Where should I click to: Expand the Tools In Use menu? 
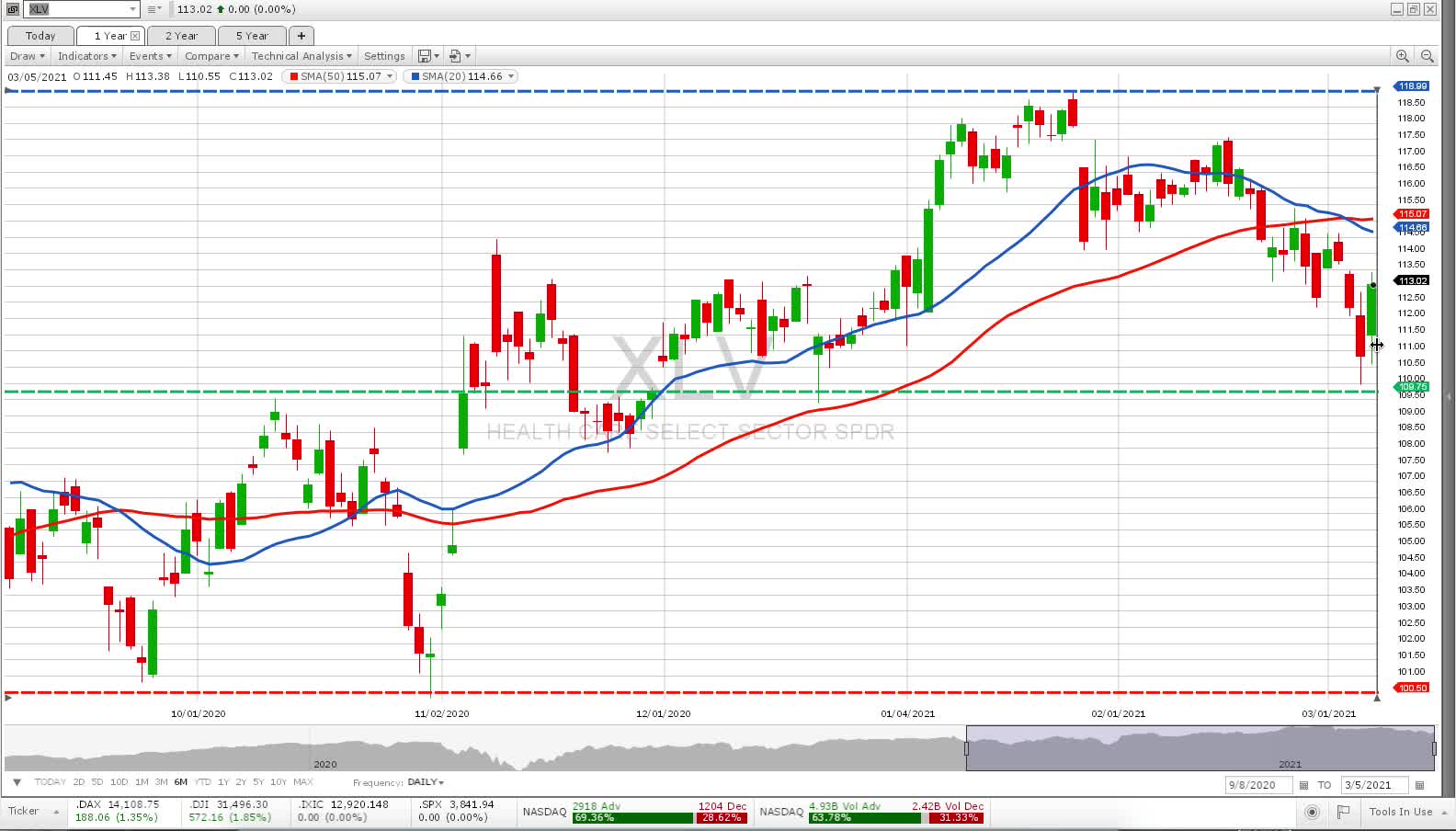click(x=1406, y=812)
